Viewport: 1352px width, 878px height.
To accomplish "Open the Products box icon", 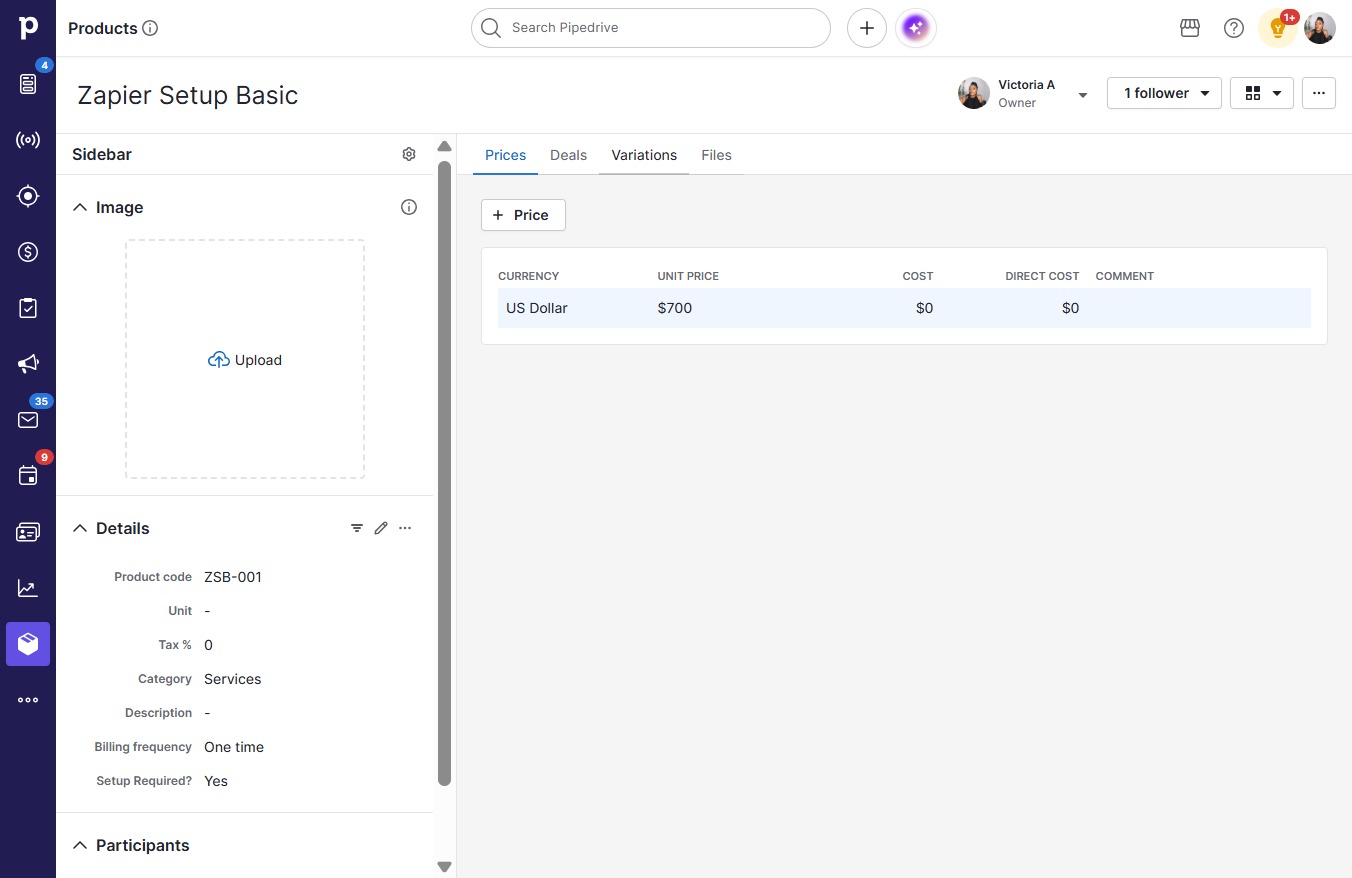I will tap(28, 644).
